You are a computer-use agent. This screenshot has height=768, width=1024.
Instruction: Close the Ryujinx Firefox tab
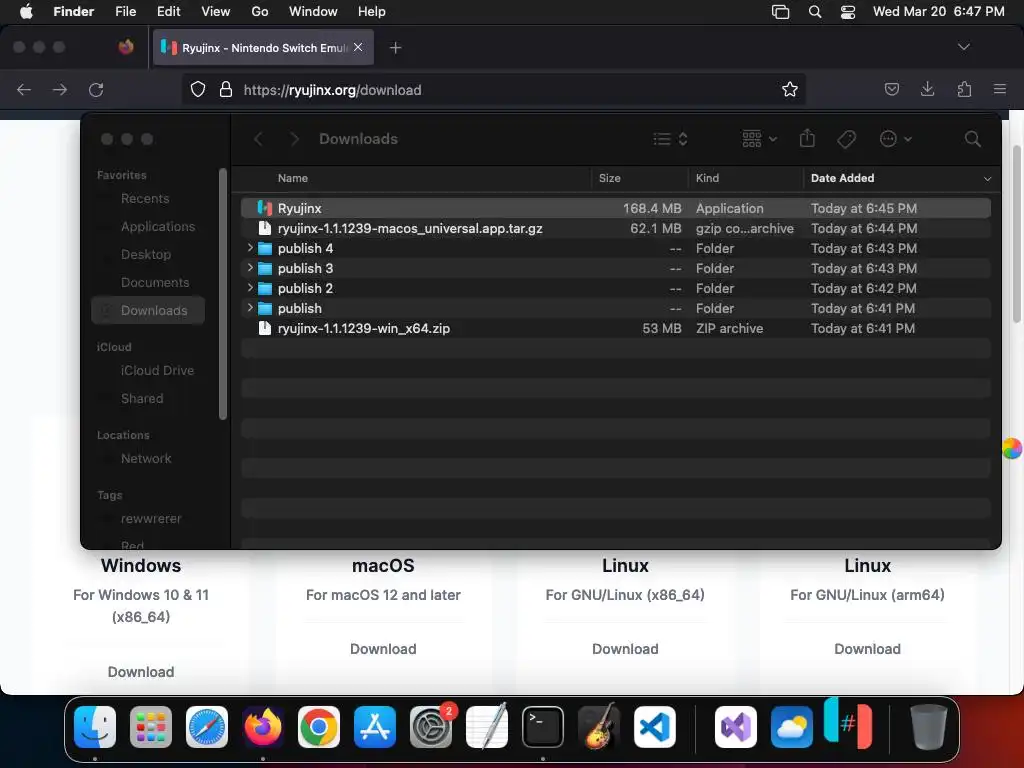click(358, 47)
